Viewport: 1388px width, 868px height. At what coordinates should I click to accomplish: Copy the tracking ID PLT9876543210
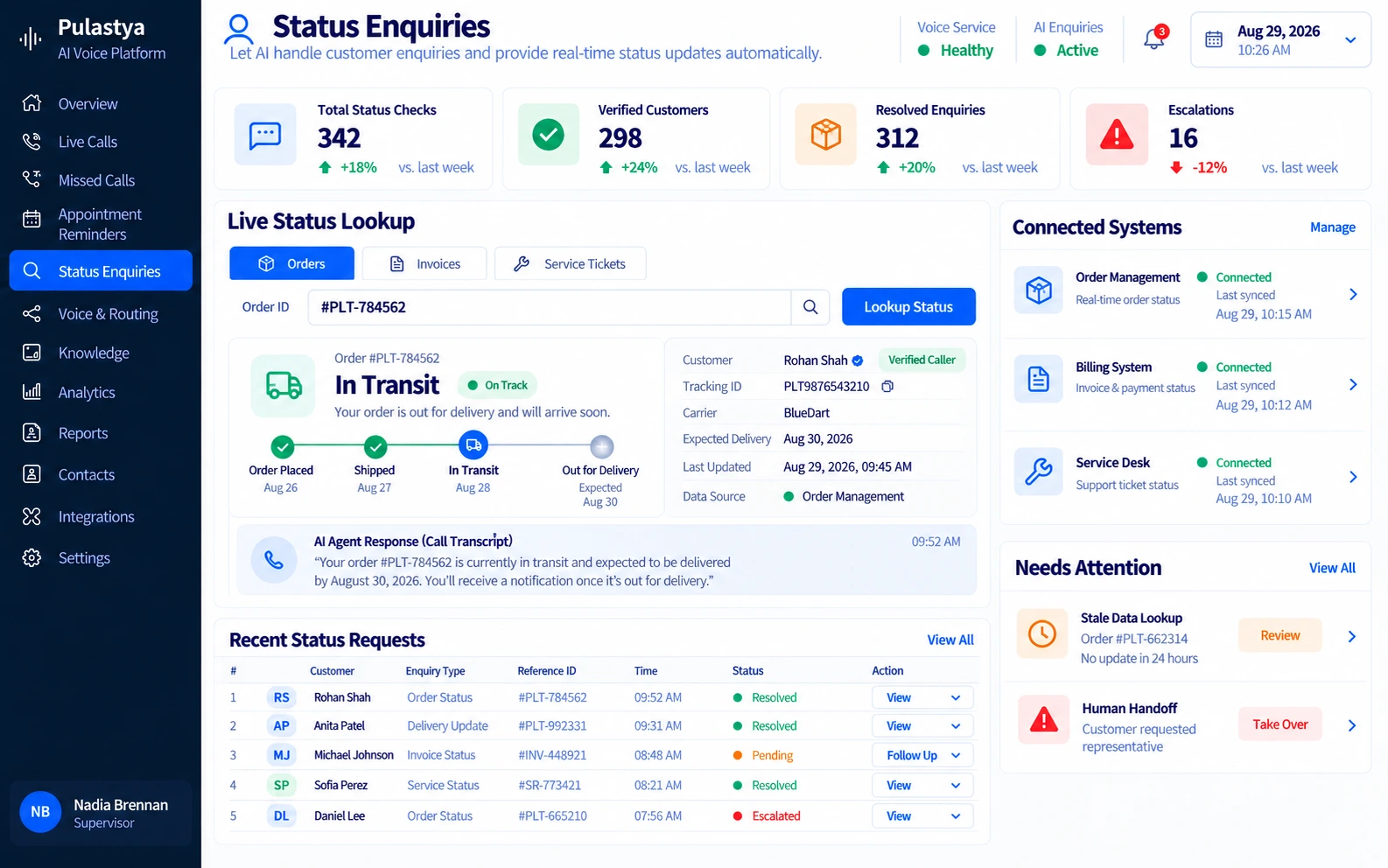point(887,387)
